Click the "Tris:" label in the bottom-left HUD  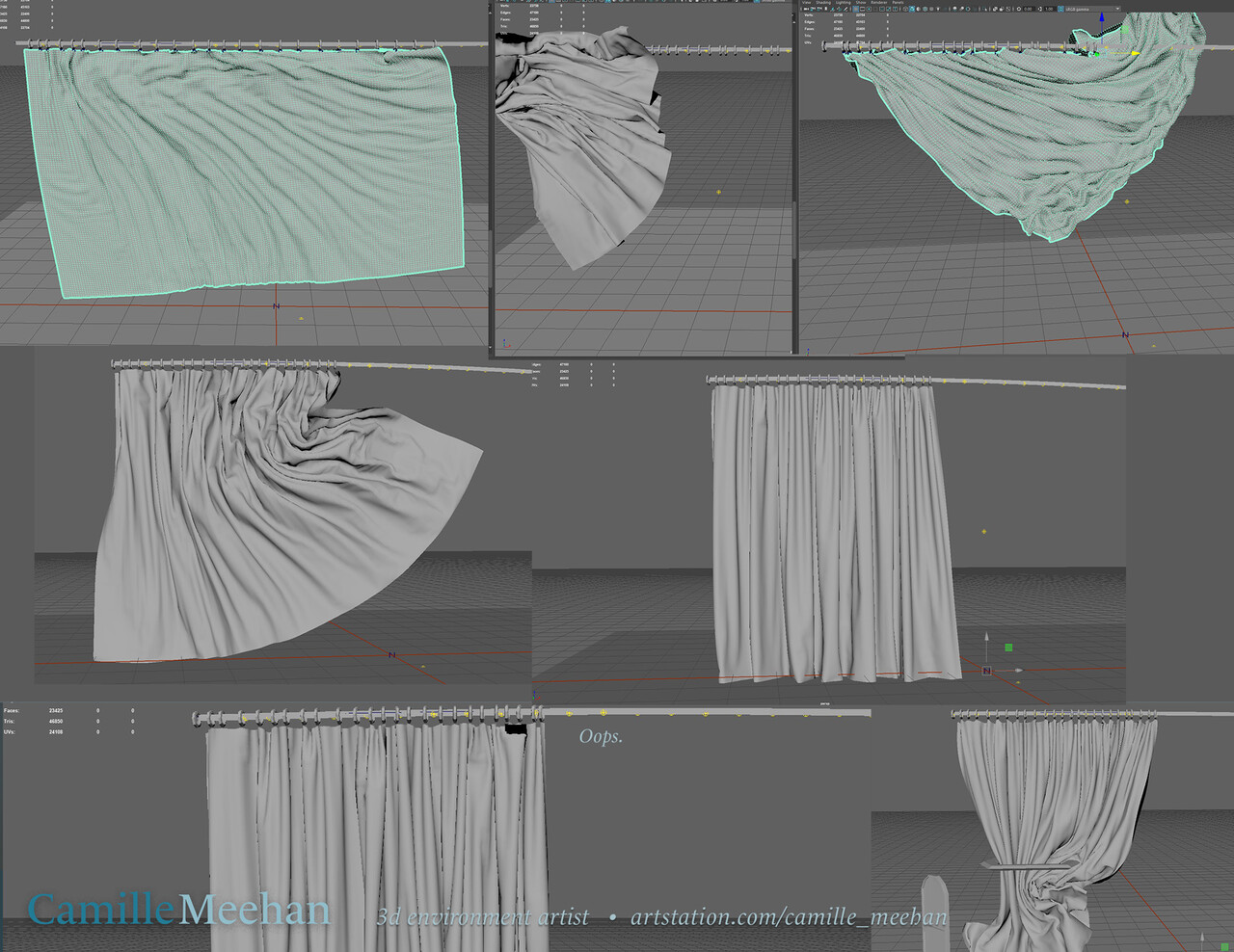click(10, 722)
